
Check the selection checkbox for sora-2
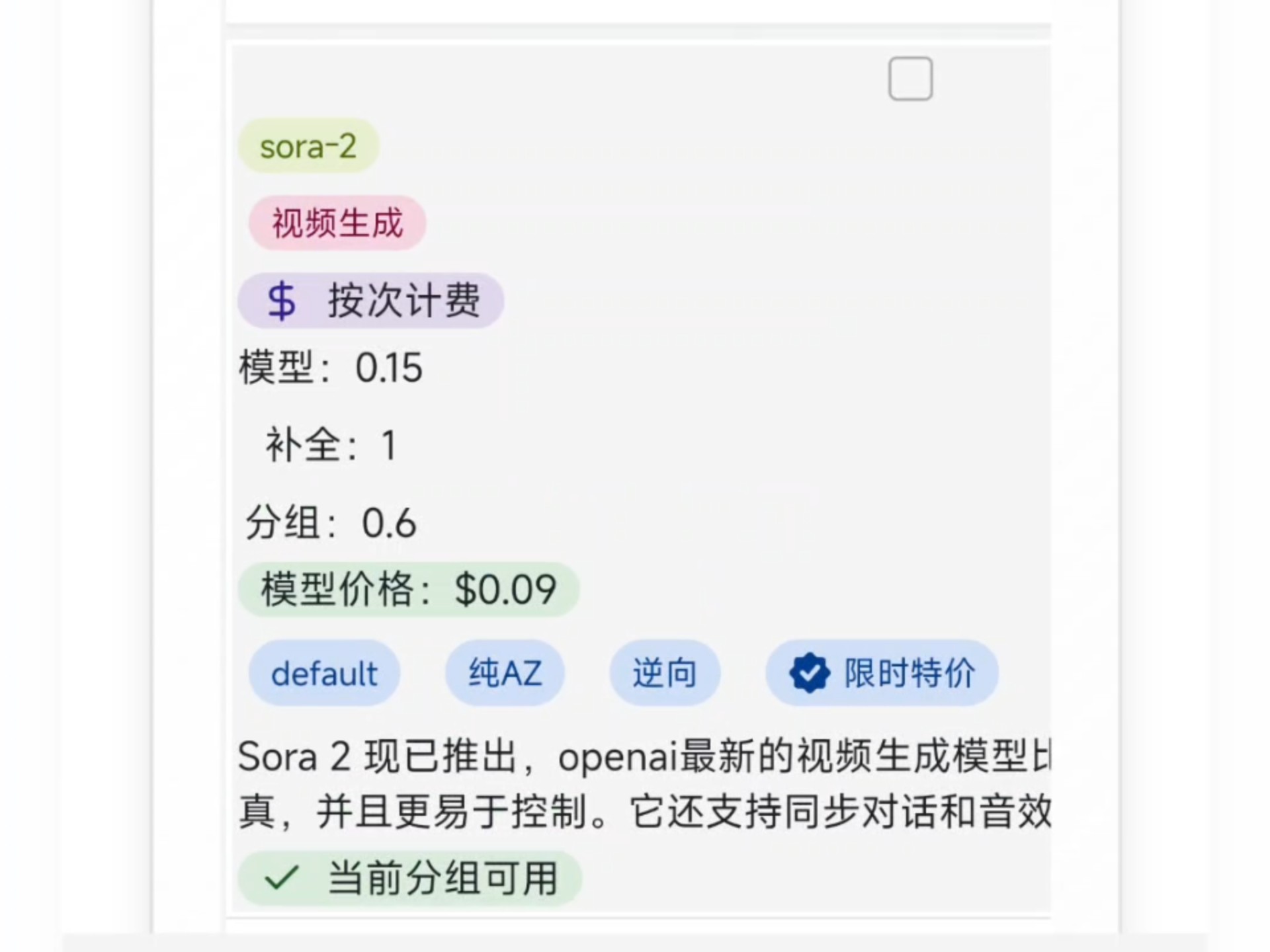point(911,78)
